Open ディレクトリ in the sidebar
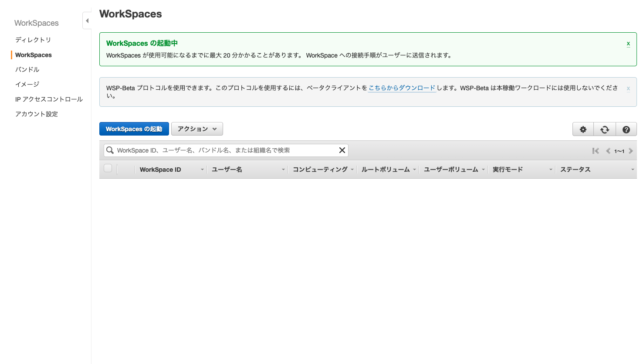 pos(33,40)
